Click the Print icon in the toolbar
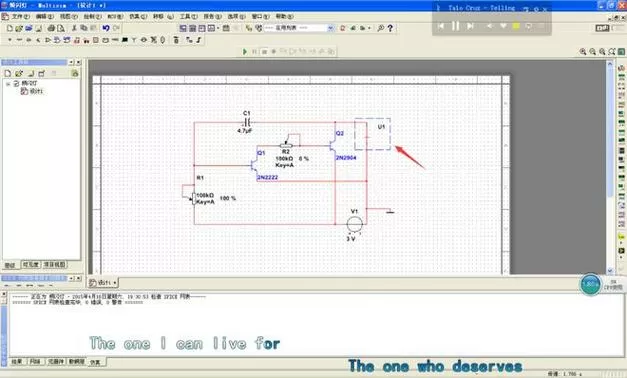The height and width of the screenshot is (378, 627). click(51, 28)
